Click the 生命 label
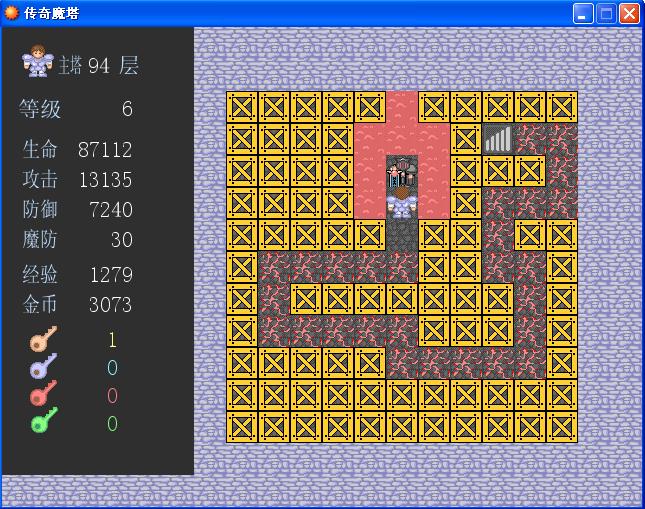 point(39,149)
